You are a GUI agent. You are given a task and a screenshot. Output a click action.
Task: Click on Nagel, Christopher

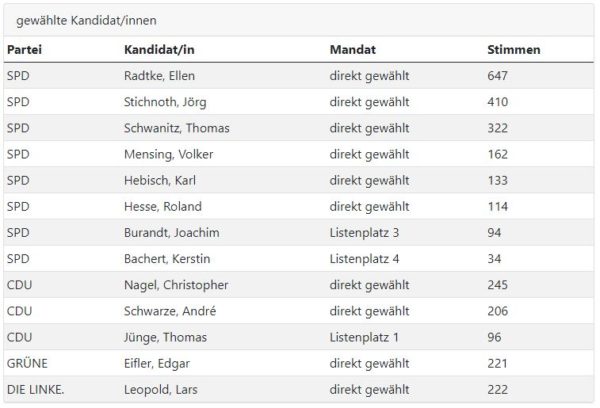[176, 285]
